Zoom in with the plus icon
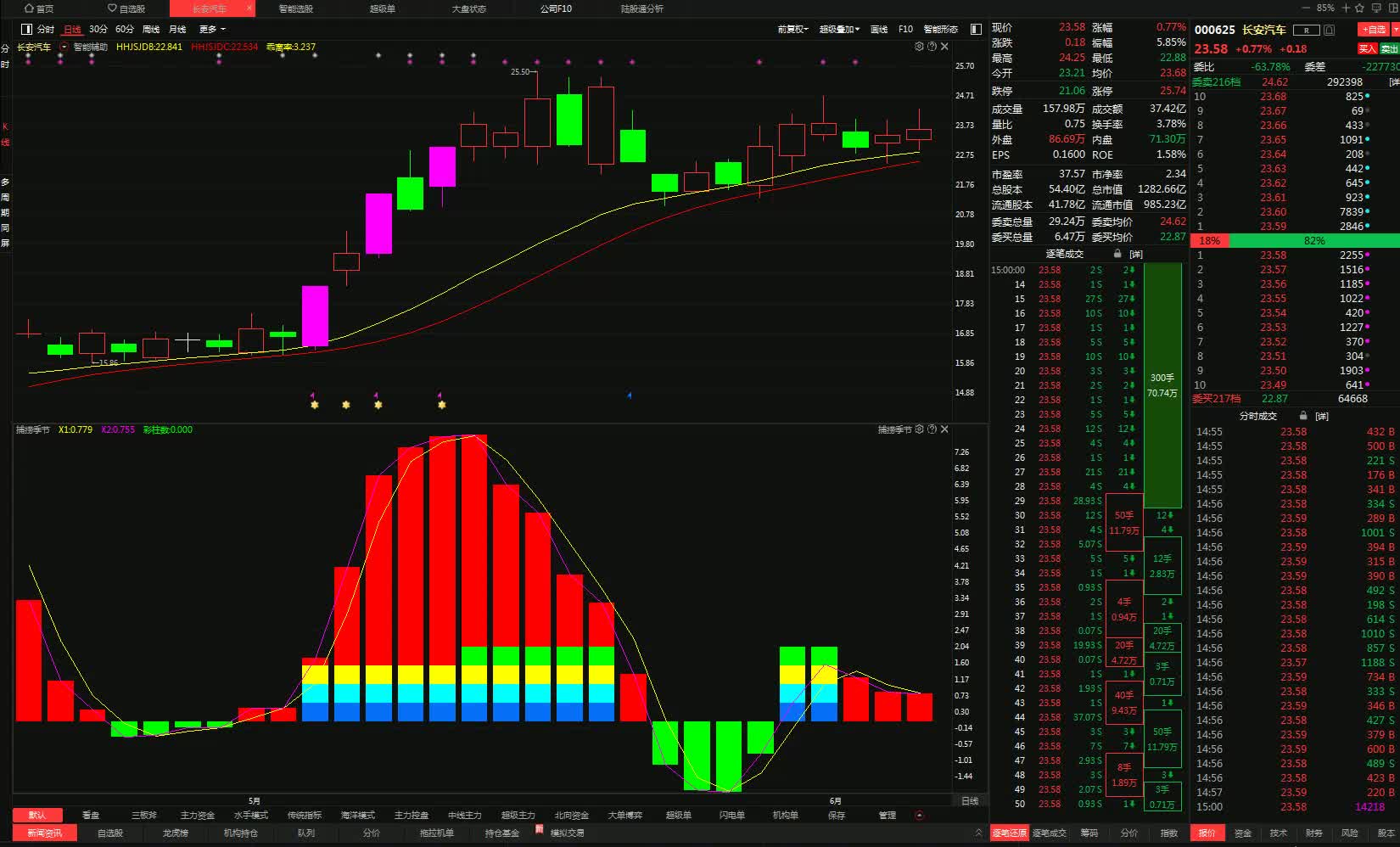Viewport: 1400px width, 847px height. click(1346, 8)
